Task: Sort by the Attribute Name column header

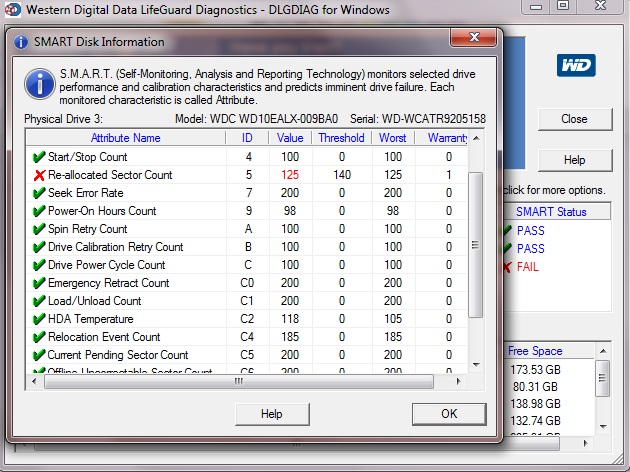Action: pos(125,138)
